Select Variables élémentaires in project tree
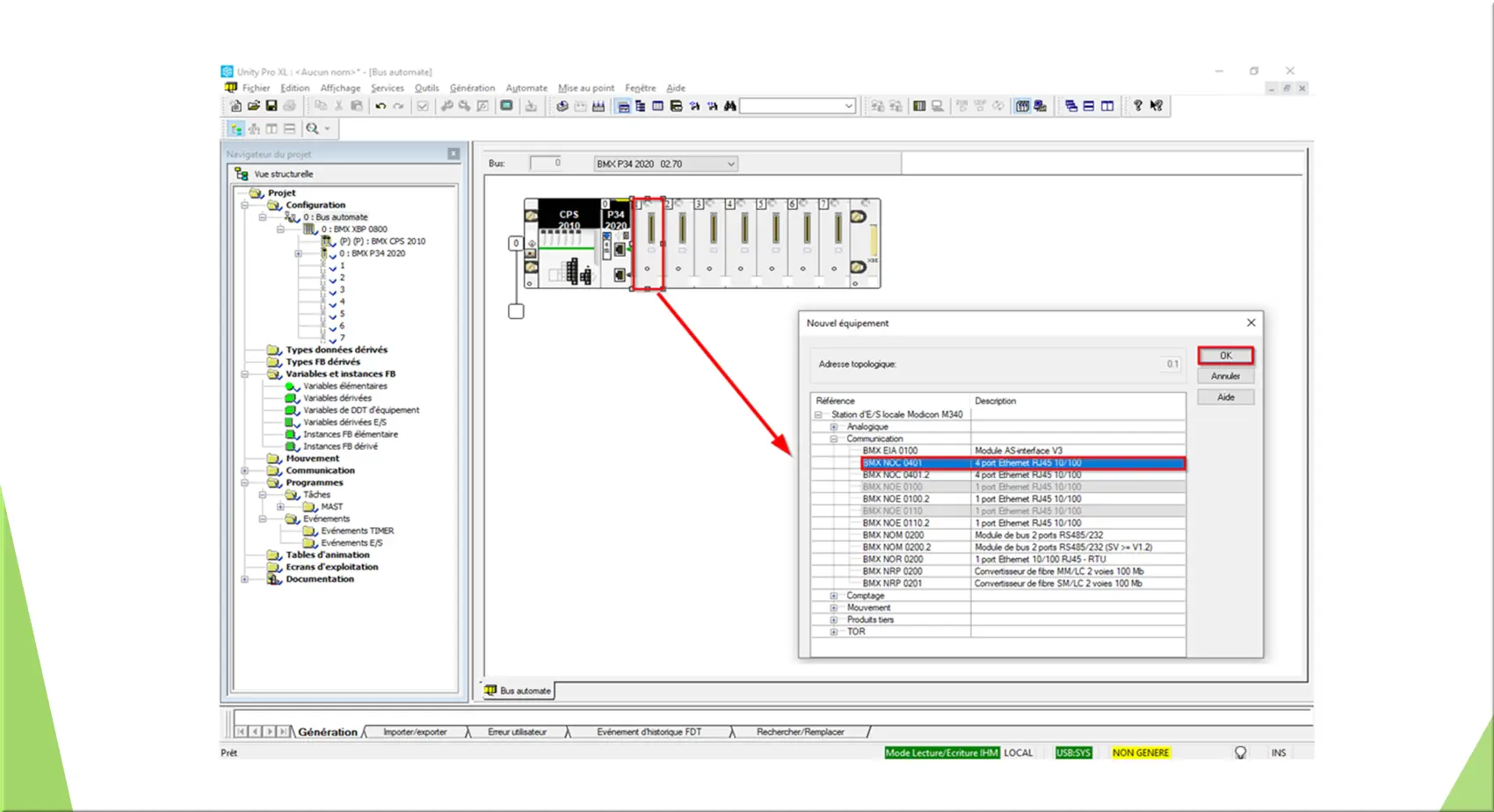The height and width of the screenshot is (812, 1494). [x=344, y=387]
